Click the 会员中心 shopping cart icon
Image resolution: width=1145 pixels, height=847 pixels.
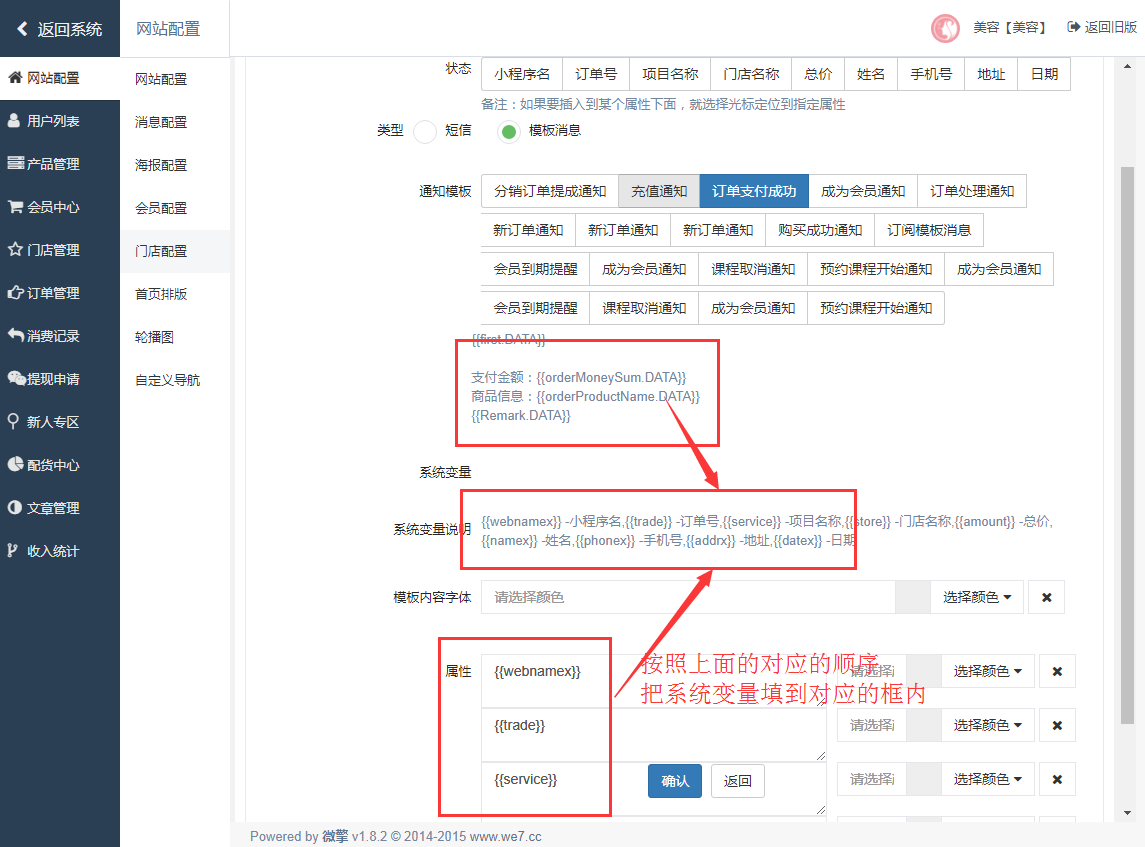click(15, 207)
